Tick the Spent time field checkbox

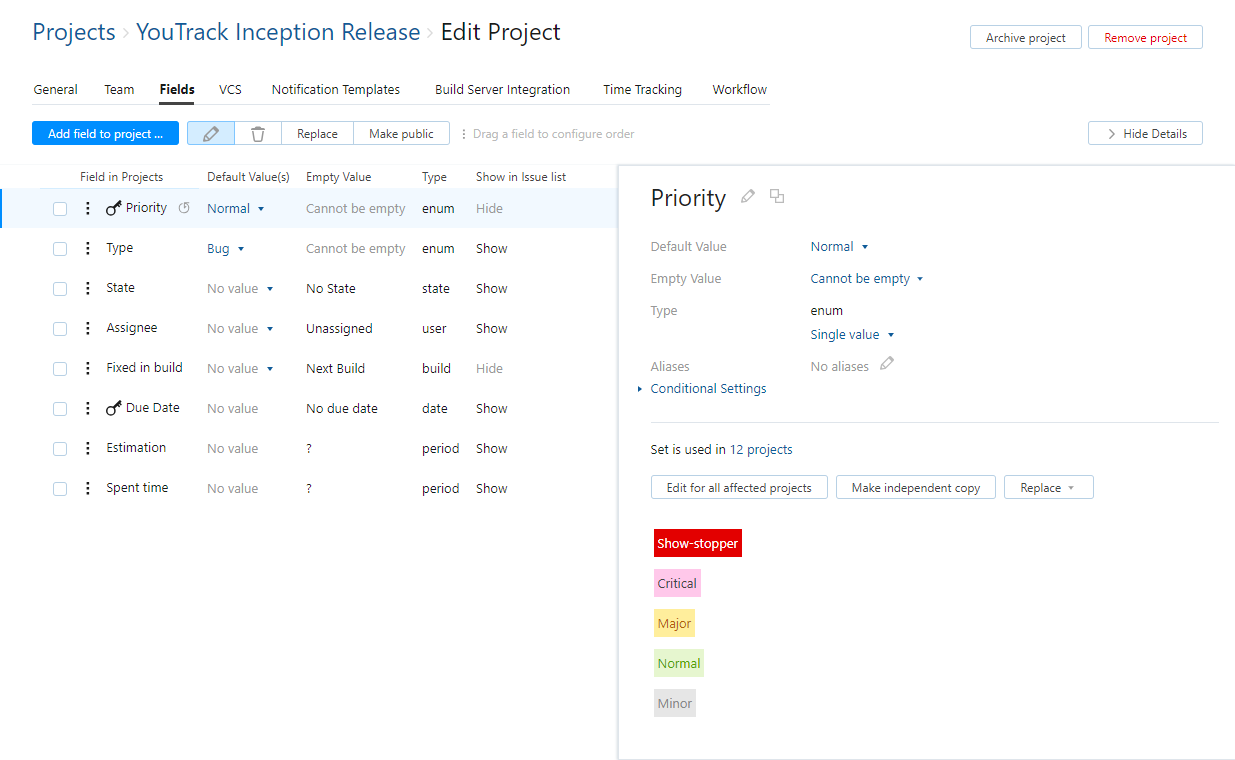point(60,489)
